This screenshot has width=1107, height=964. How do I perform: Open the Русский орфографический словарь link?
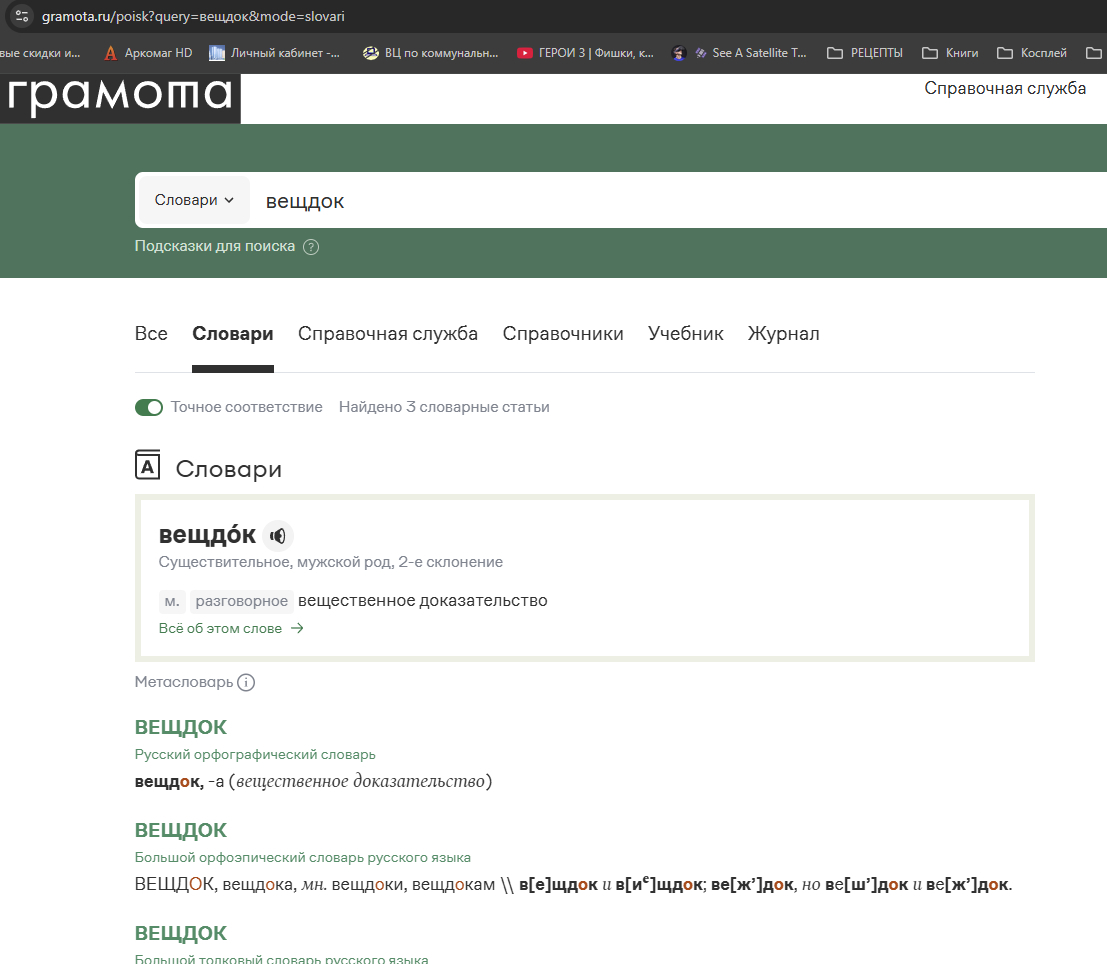[x=255, y=754]
